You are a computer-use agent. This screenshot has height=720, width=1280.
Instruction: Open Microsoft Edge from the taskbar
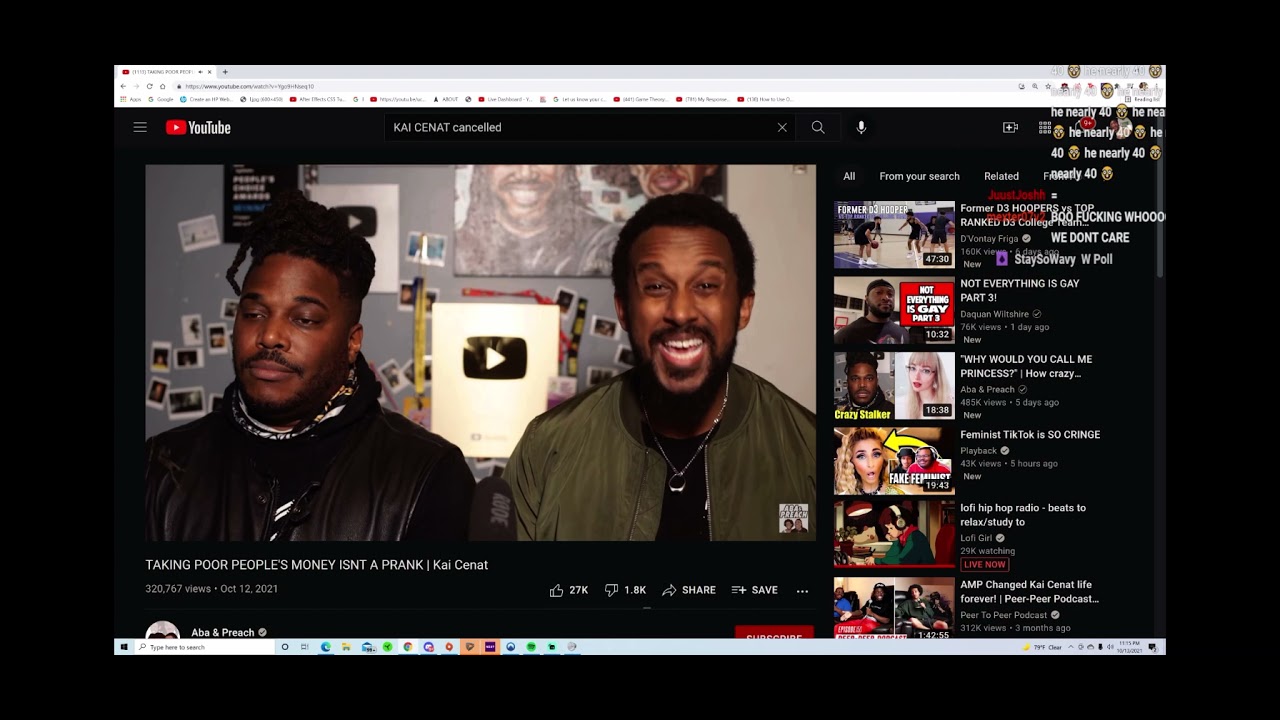326,647
